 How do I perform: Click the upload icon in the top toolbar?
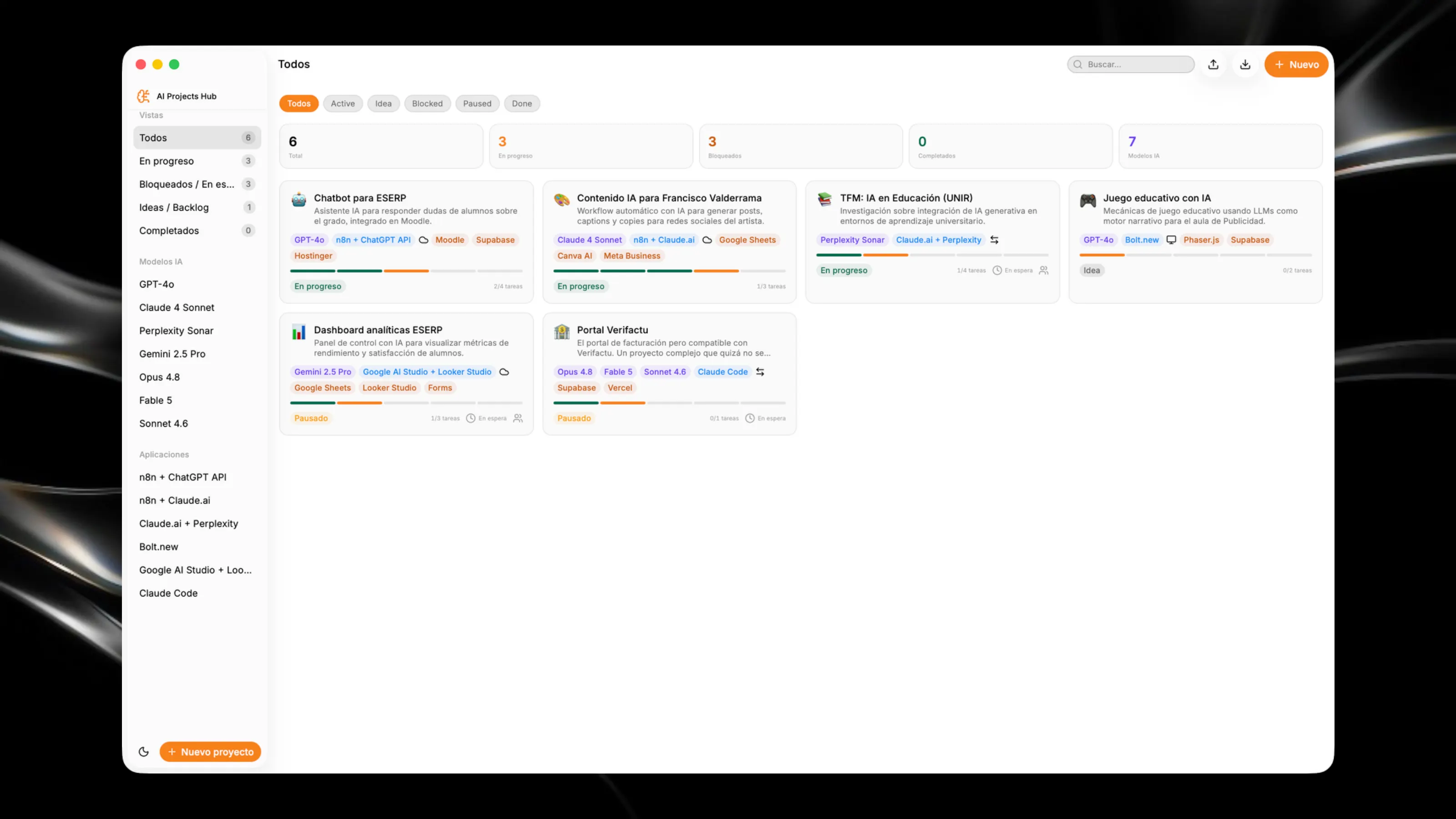[x=1213, y=65]
